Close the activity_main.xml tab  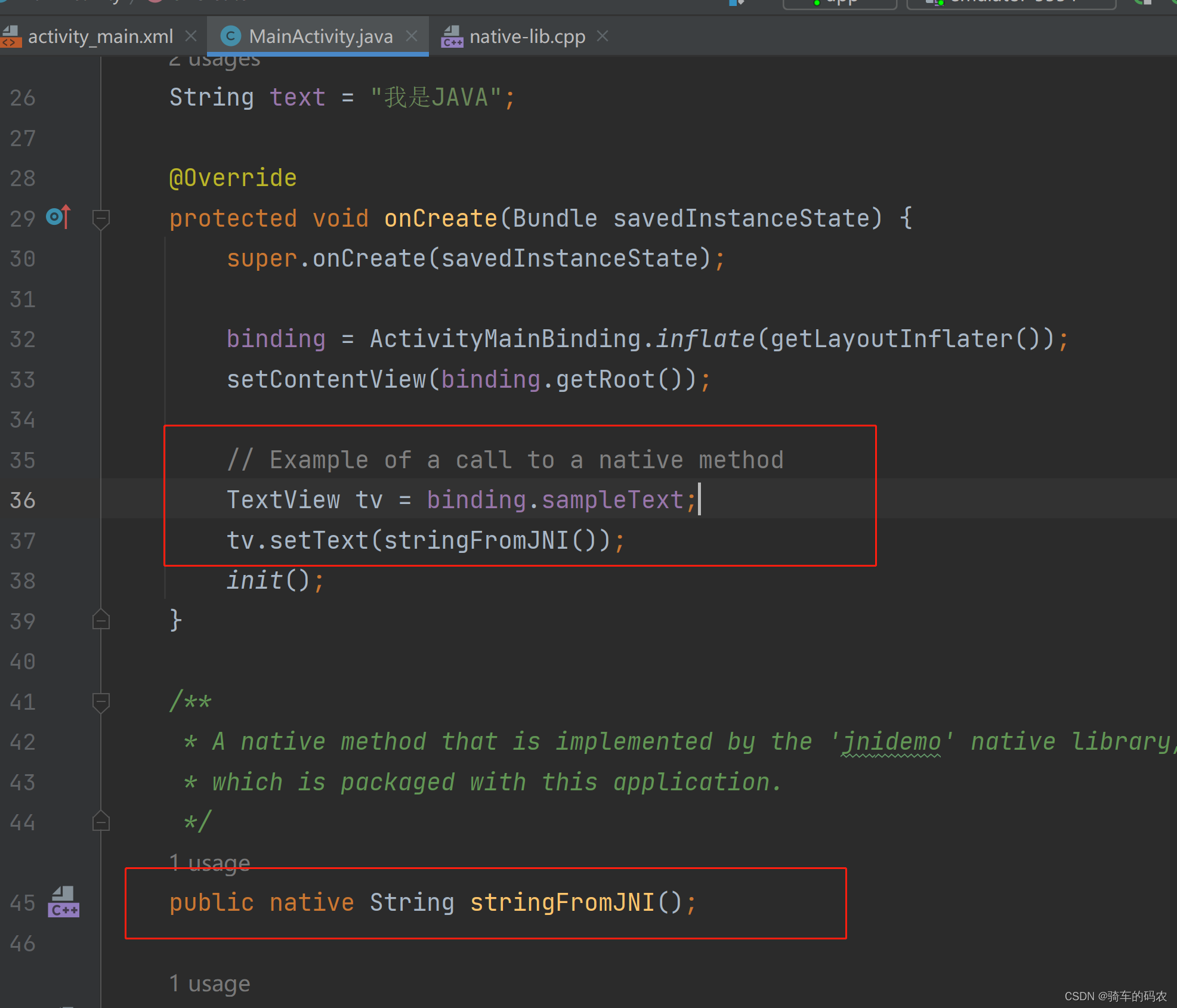[191, 36]
